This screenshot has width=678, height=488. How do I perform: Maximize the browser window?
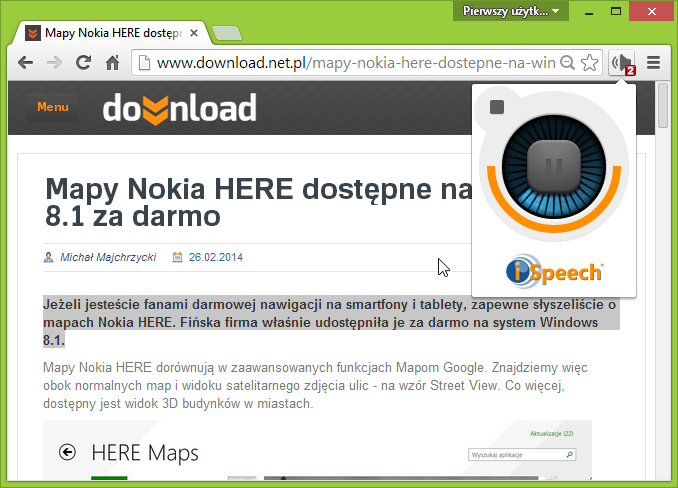(x=616, y=11)
